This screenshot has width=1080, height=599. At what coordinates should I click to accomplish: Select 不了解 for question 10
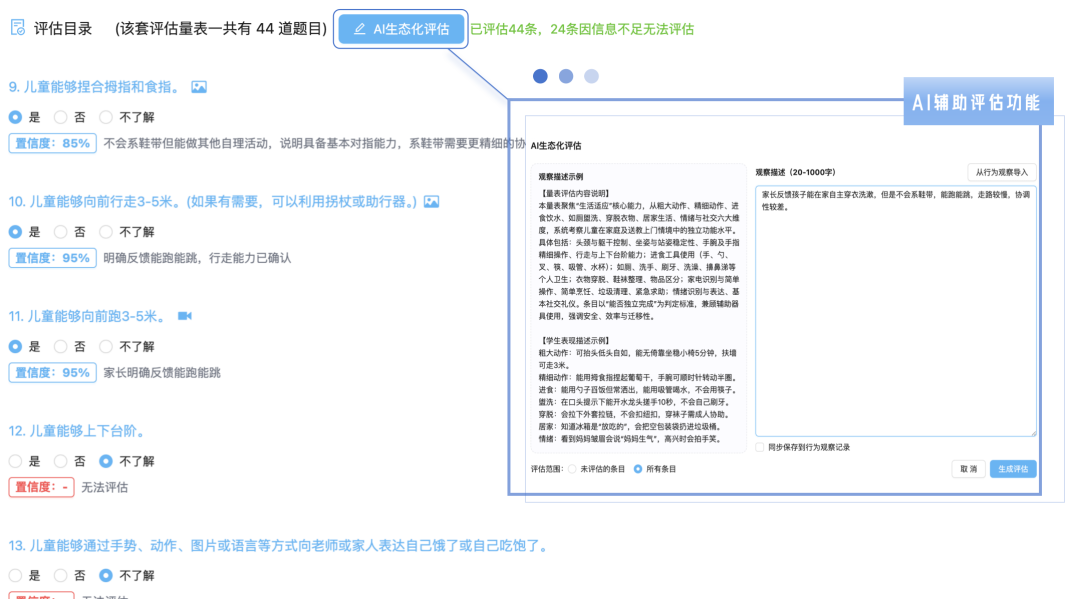click(x=105, y=232)
